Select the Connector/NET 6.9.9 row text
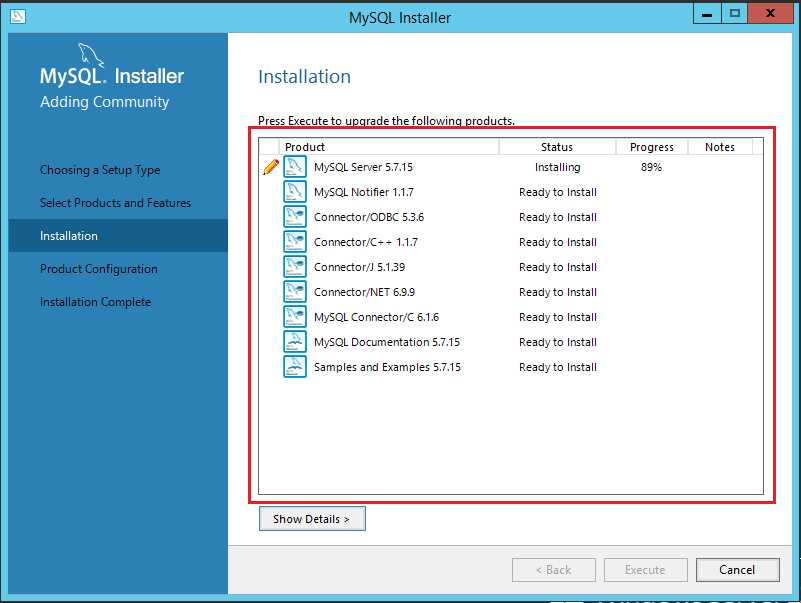This screenshot has height=603, width=801. pos(364,292)
